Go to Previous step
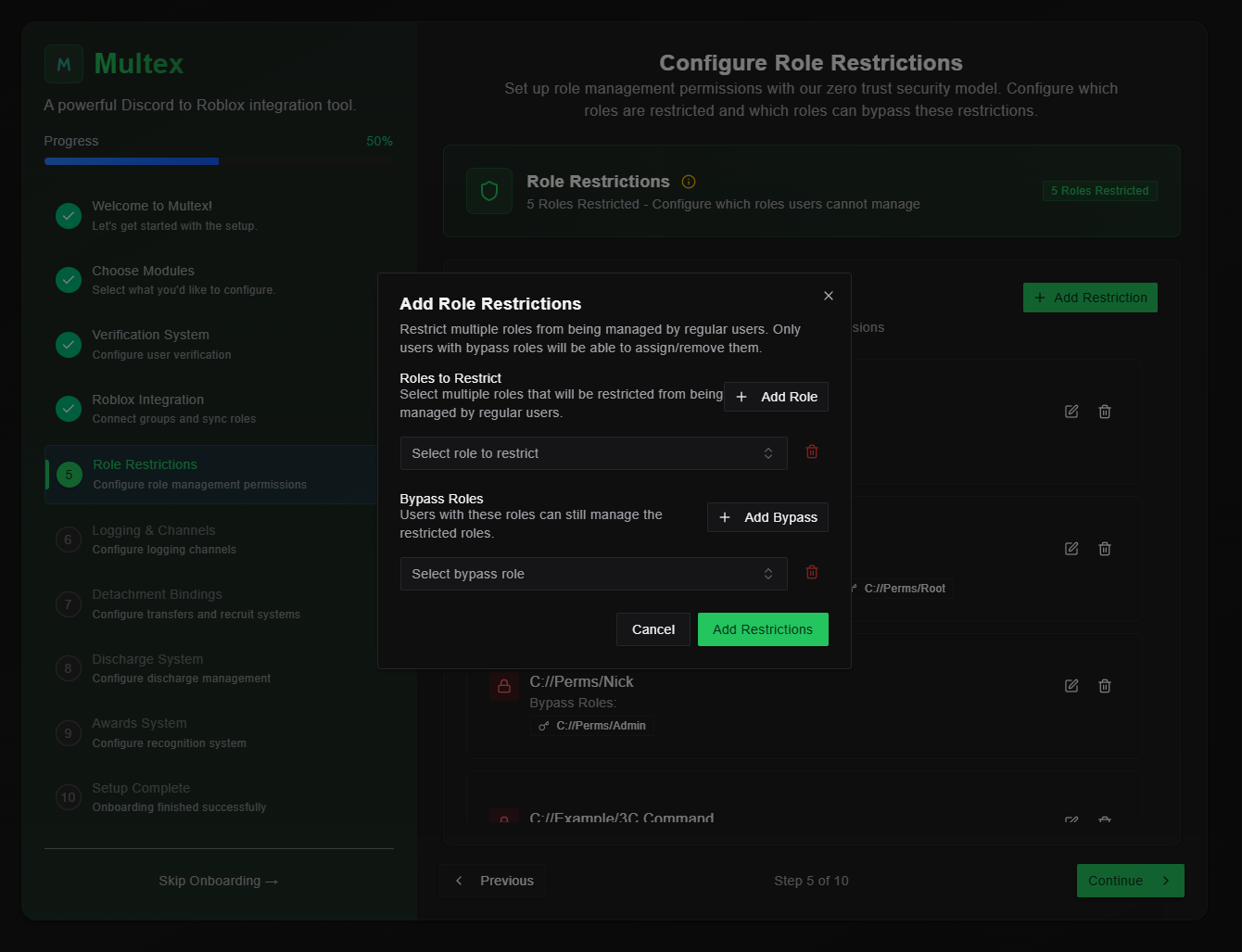The height and width of the screenshot is (952, 1242). click(493, 881)
